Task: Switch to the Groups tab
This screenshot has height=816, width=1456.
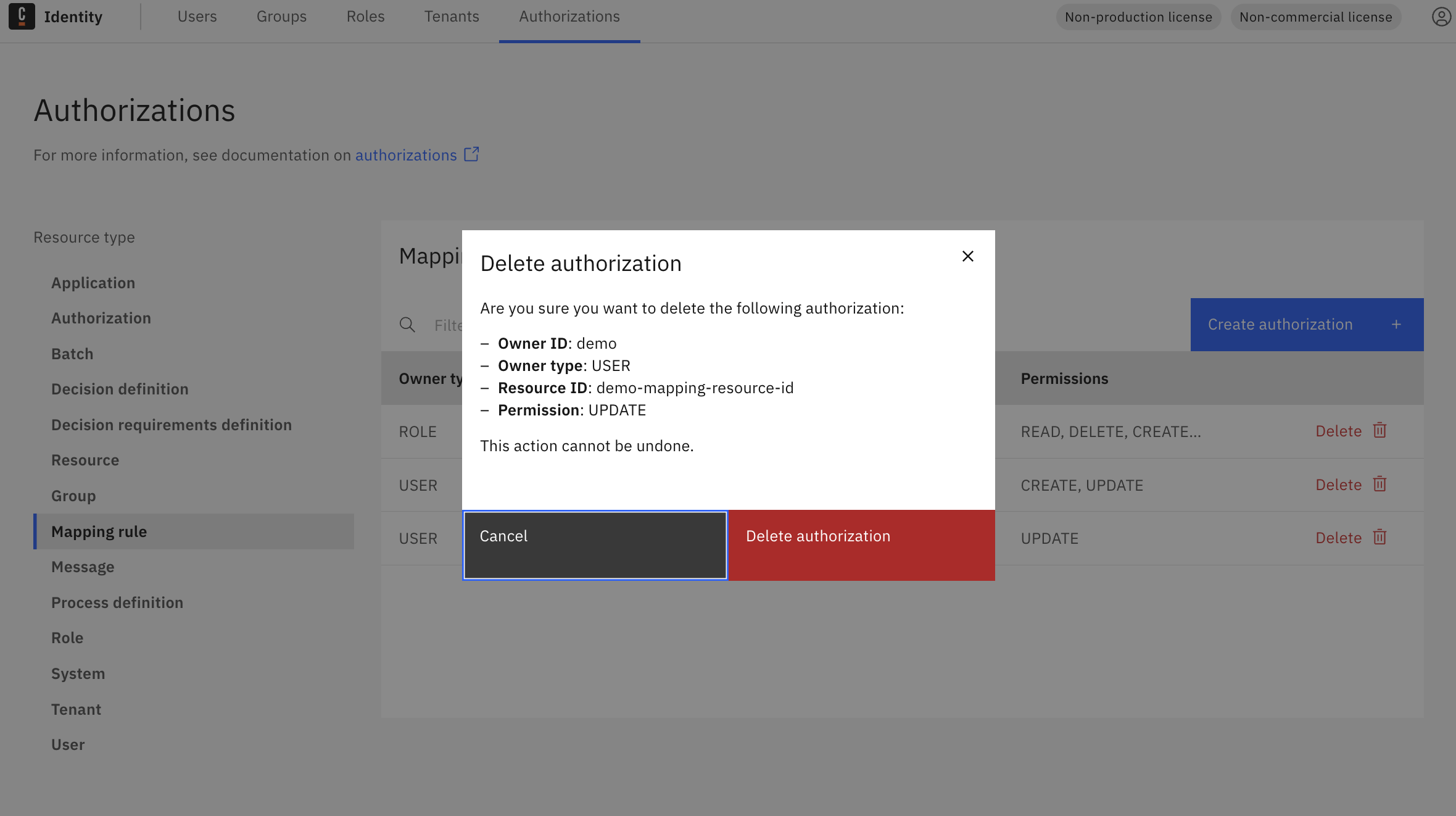Action: (281, 16)
